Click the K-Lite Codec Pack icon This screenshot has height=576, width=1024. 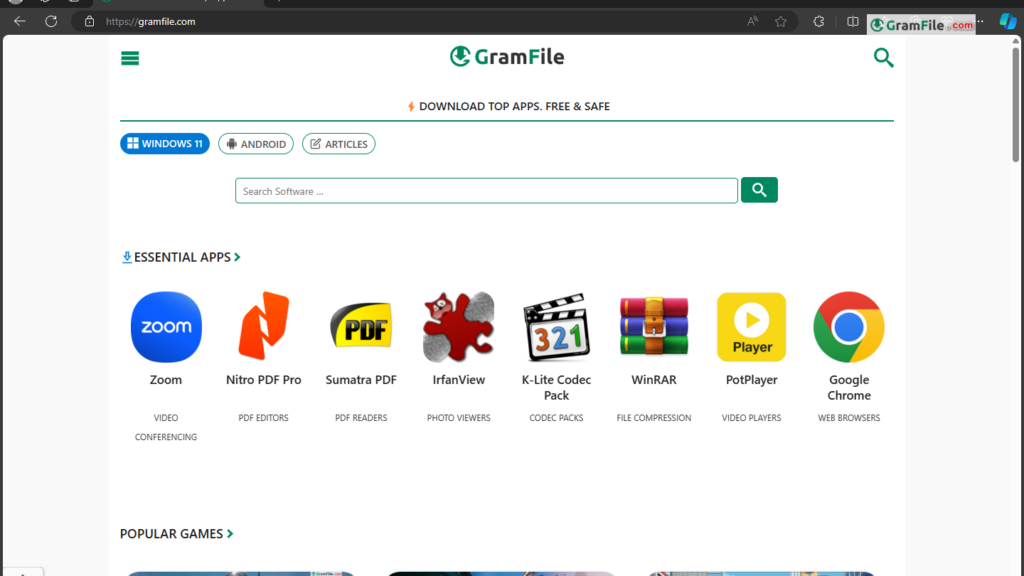[556, 327]
